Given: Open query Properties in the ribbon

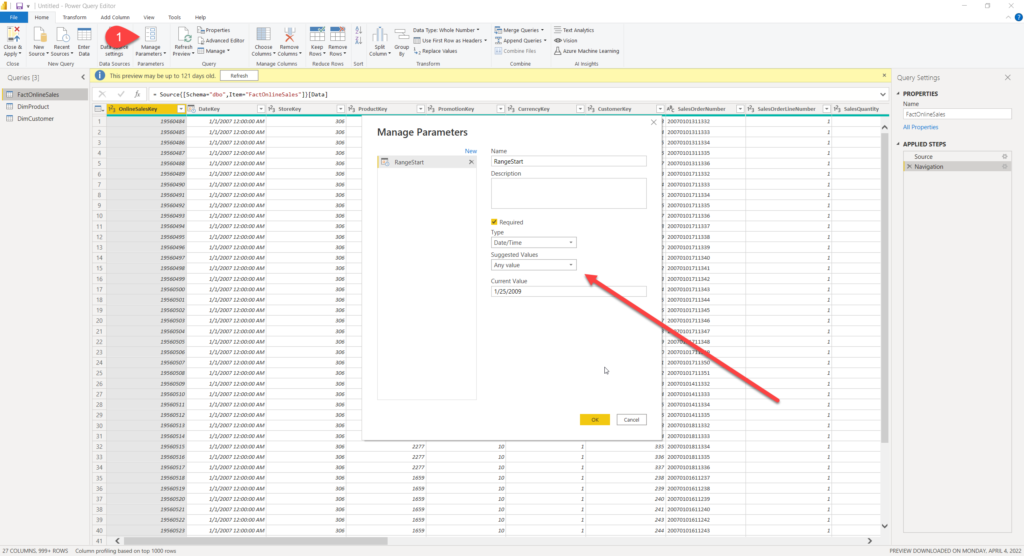Looking at the screenshot, I should [214, 30].
